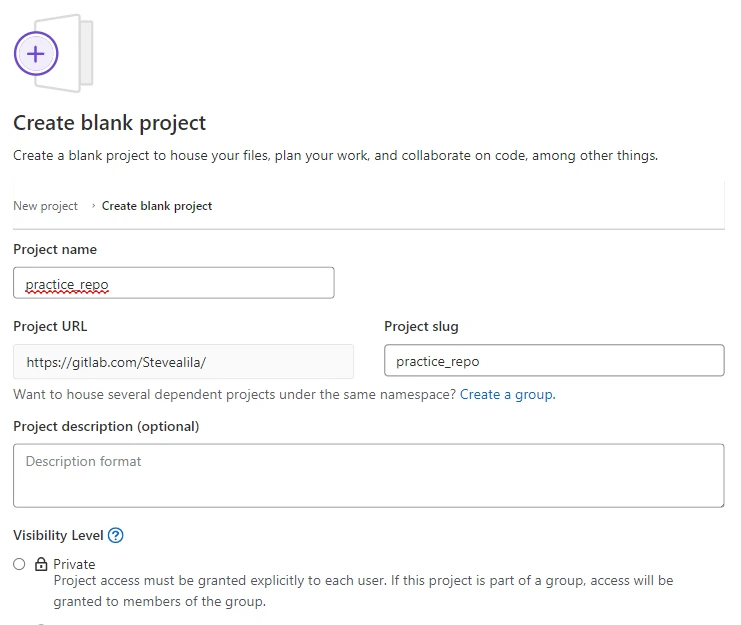The image size is (741, 625).
Task: Click the Project URL namespace field
Action: (x=183, y=361)
